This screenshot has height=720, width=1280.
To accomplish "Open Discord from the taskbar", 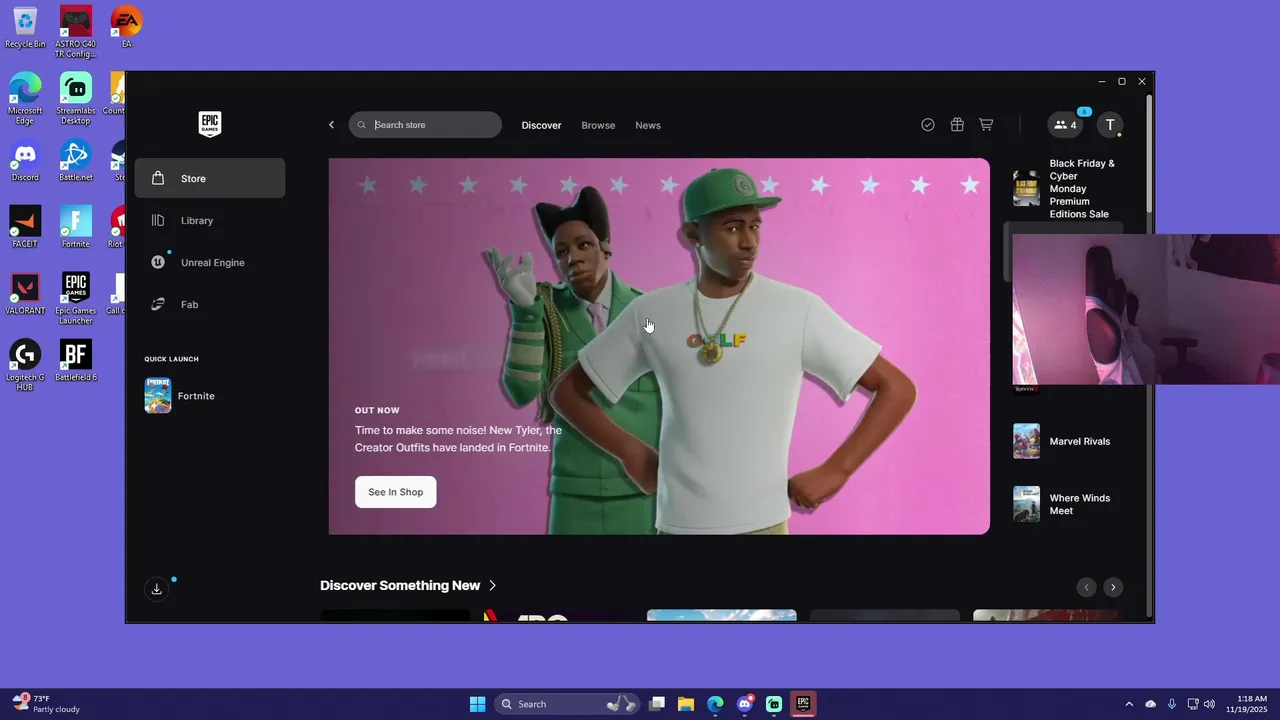I will pyautogui.click(x=745, y=704).
